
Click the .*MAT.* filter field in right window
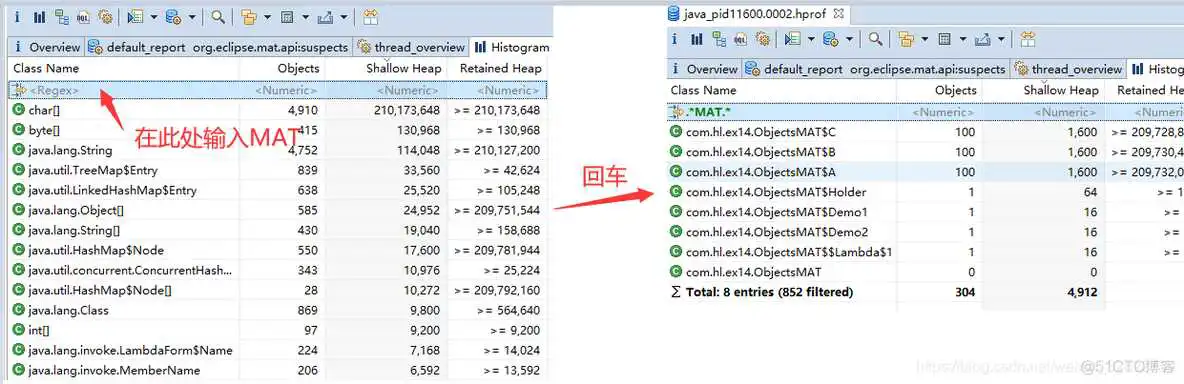pyautogui.click(x=781, y=112)
